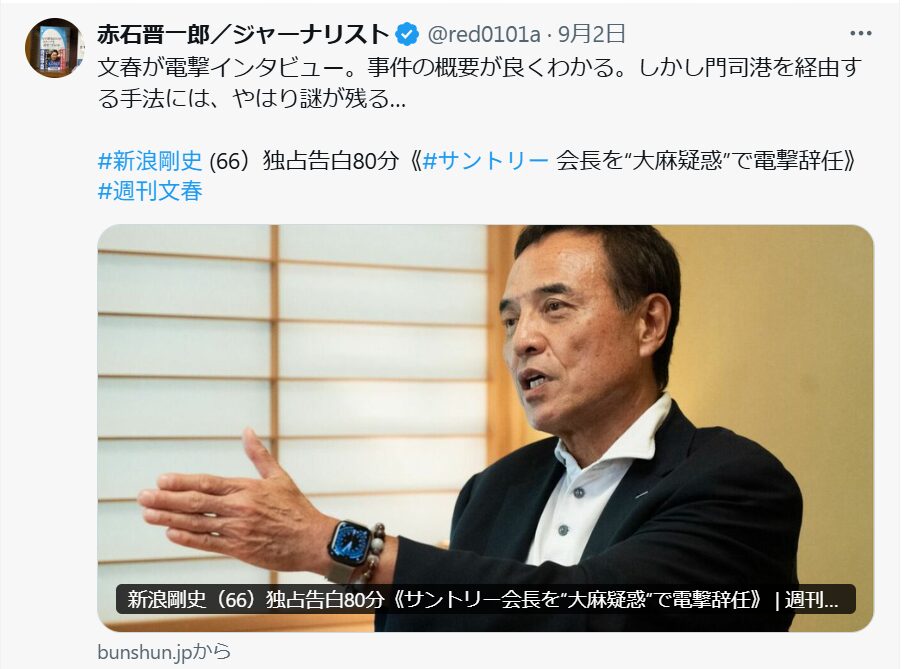
Task: Click the blue verified badge icon
Action: pos(407,34)
